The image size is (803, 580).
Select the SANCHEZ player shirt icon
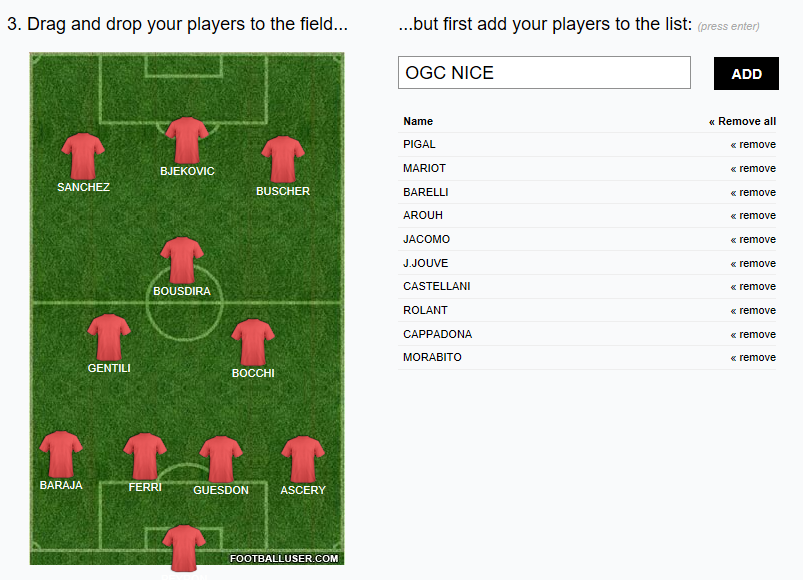83,156
